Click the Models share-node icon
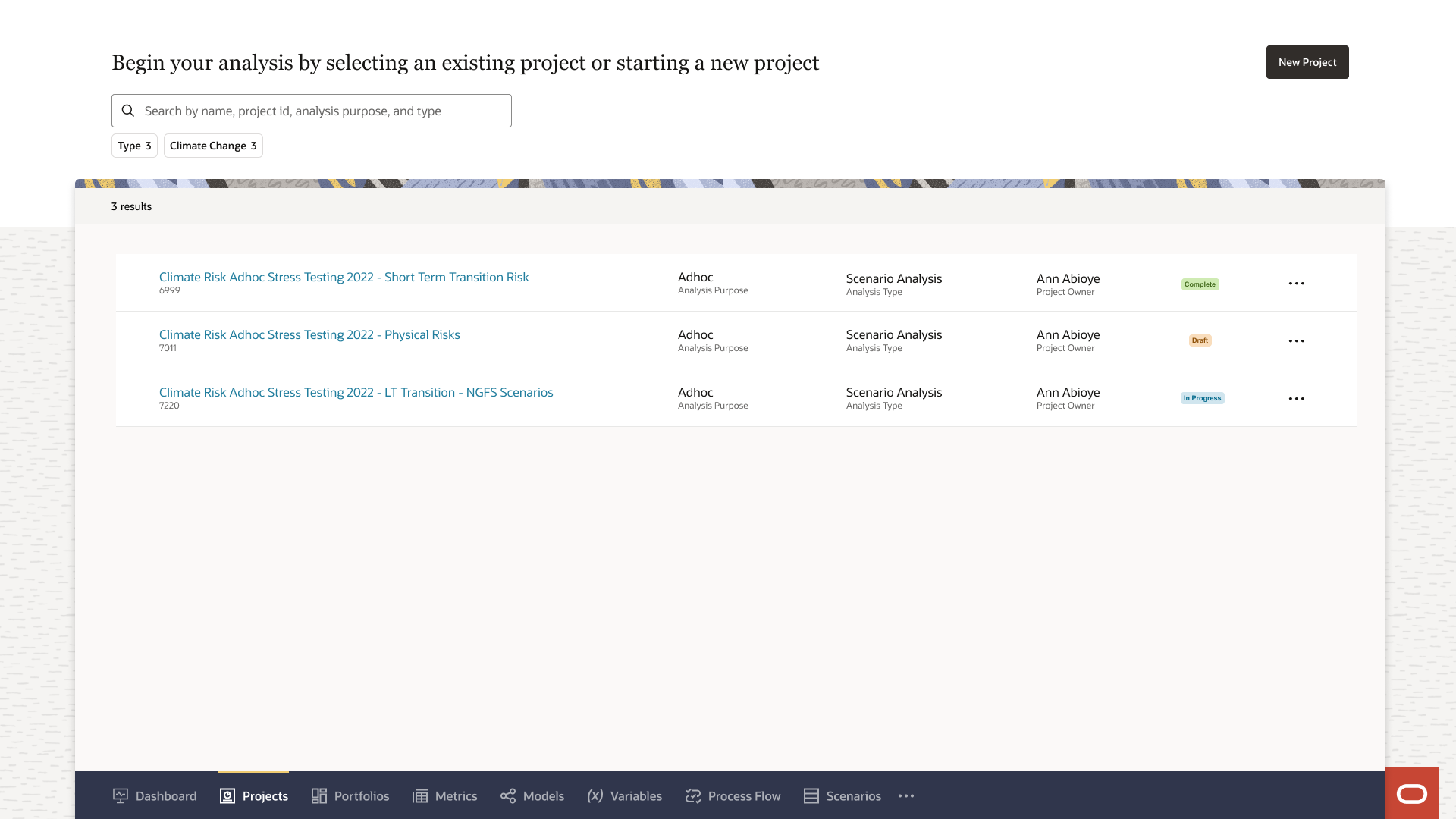The image size is (1456, 819). point(508,795)
